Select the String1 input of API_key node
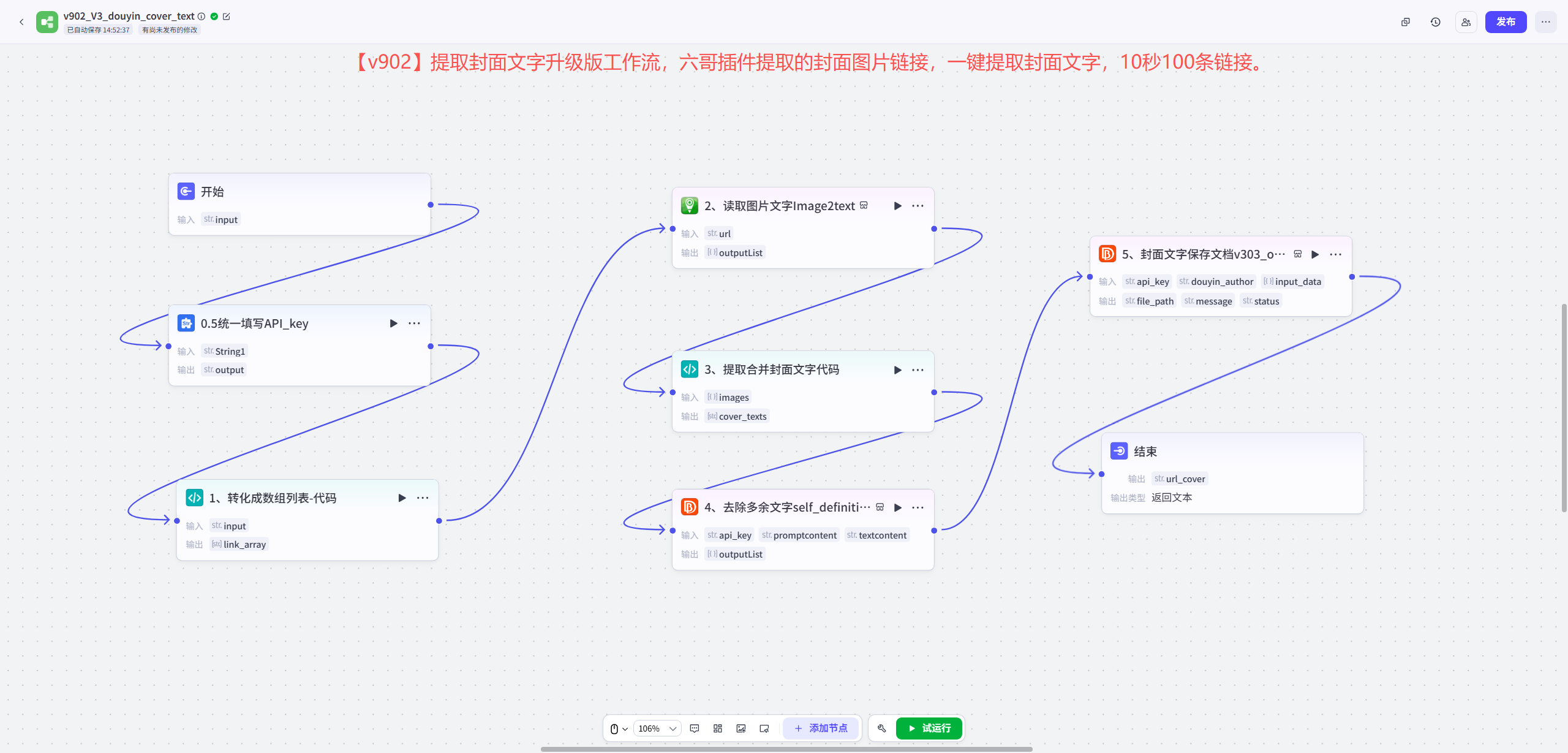Viewport: 1568px width, 753px height. tap(225, 351)
